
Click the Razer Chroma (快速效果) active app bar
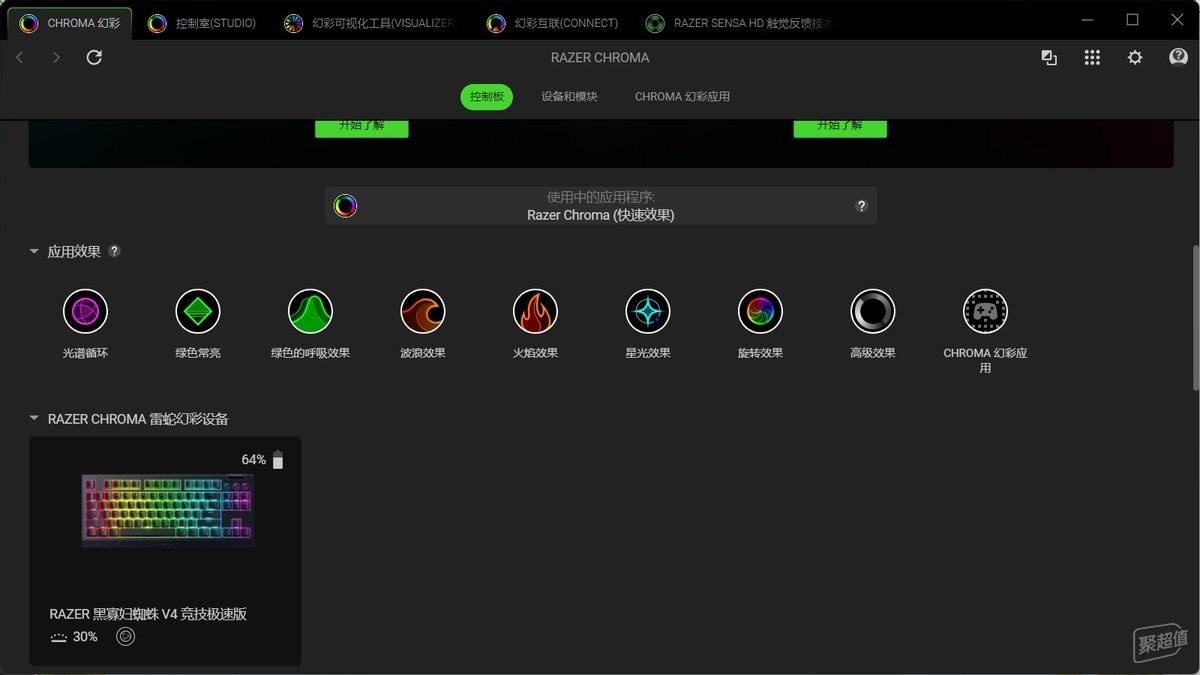[x=601, y=206]
